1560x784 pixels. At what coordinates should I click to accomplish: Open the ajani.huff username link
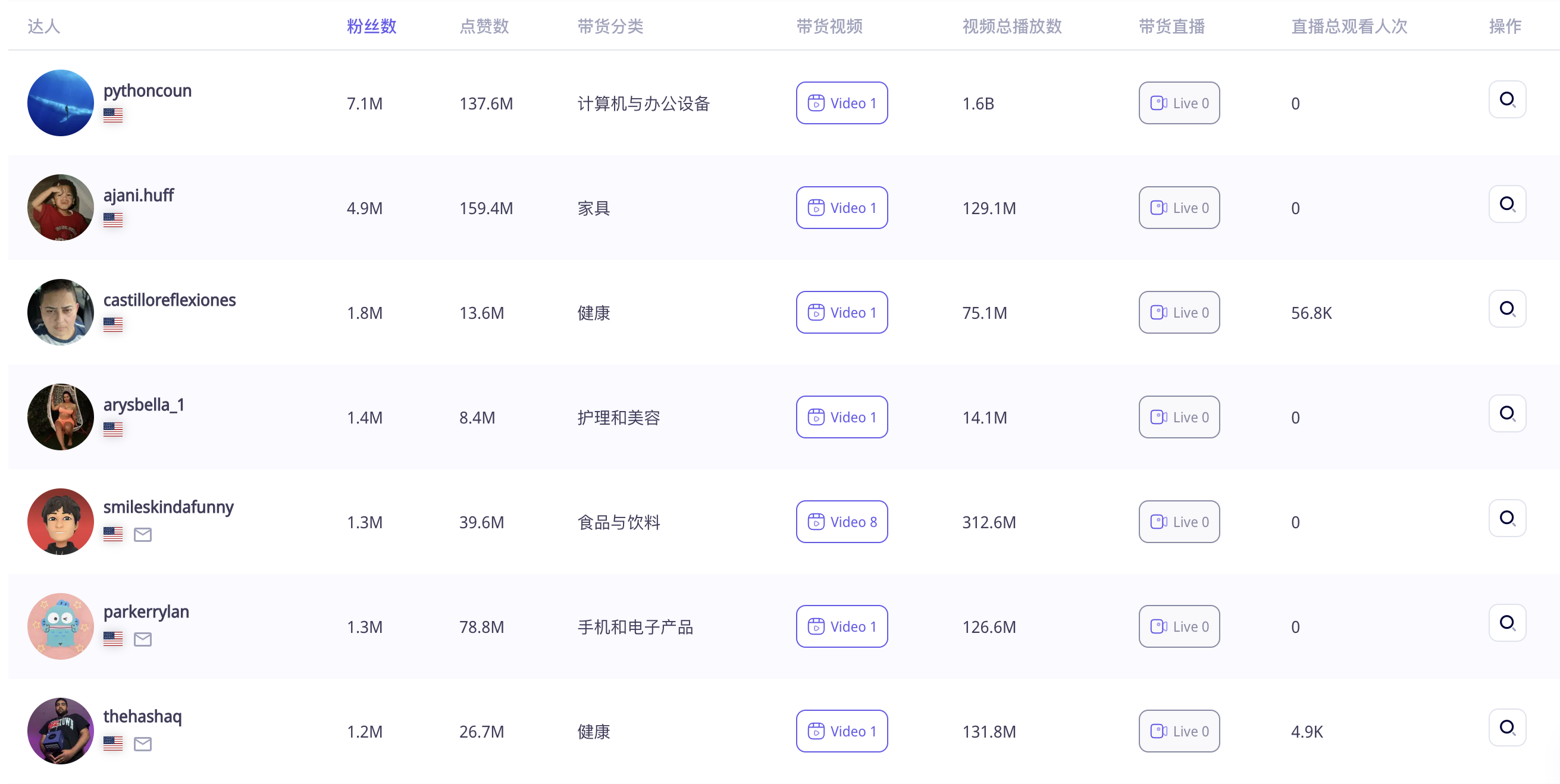(x=139, y=195)
